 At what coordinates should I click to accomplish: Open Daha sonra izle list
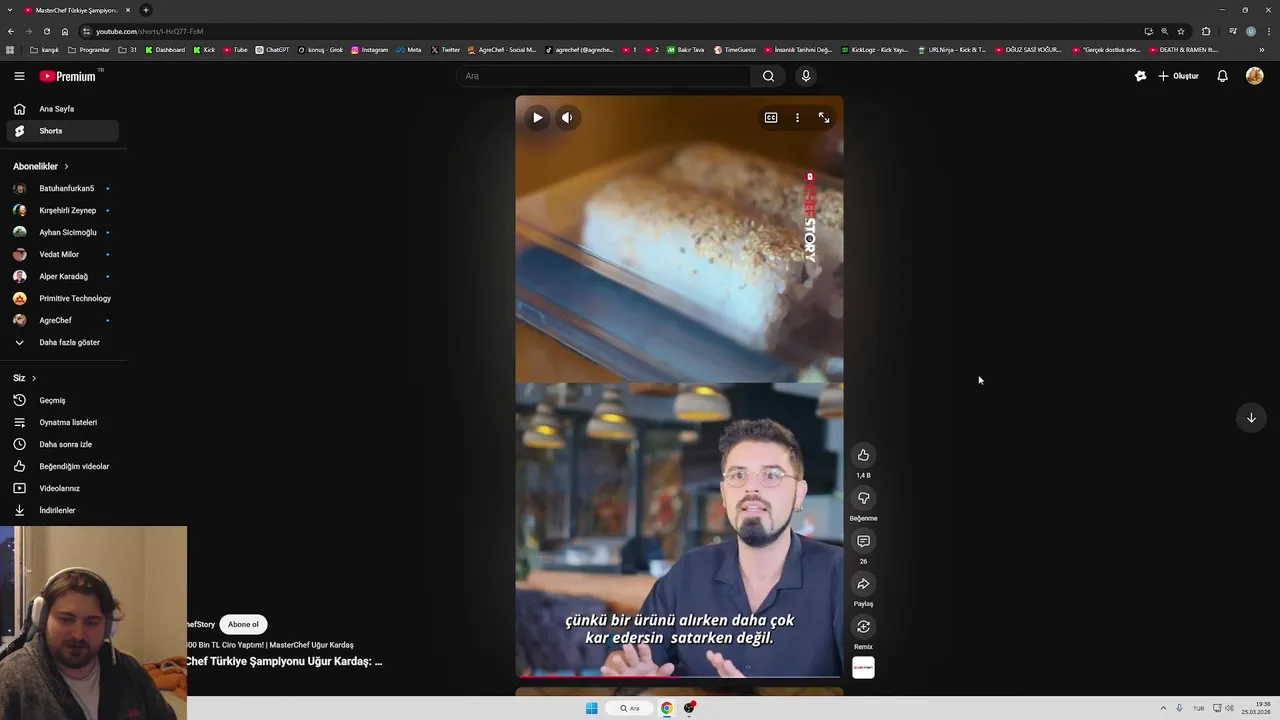coord(63,444)
